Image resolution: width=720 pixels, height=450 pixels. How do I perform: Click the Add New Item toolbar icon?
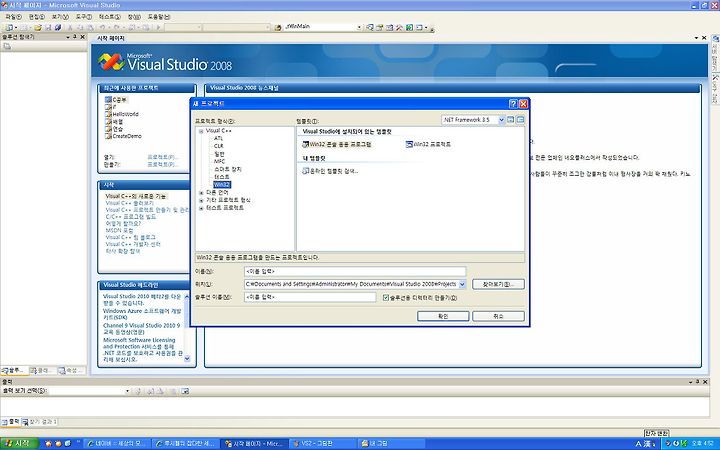(24, 28)
